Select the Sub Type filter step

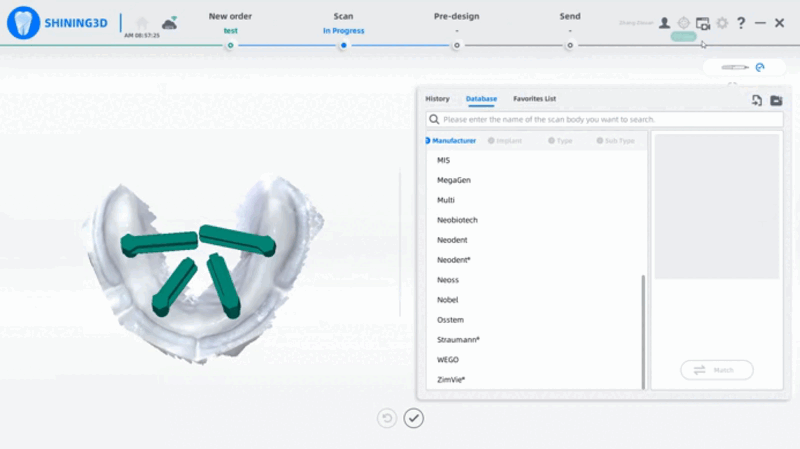point(615,141)
